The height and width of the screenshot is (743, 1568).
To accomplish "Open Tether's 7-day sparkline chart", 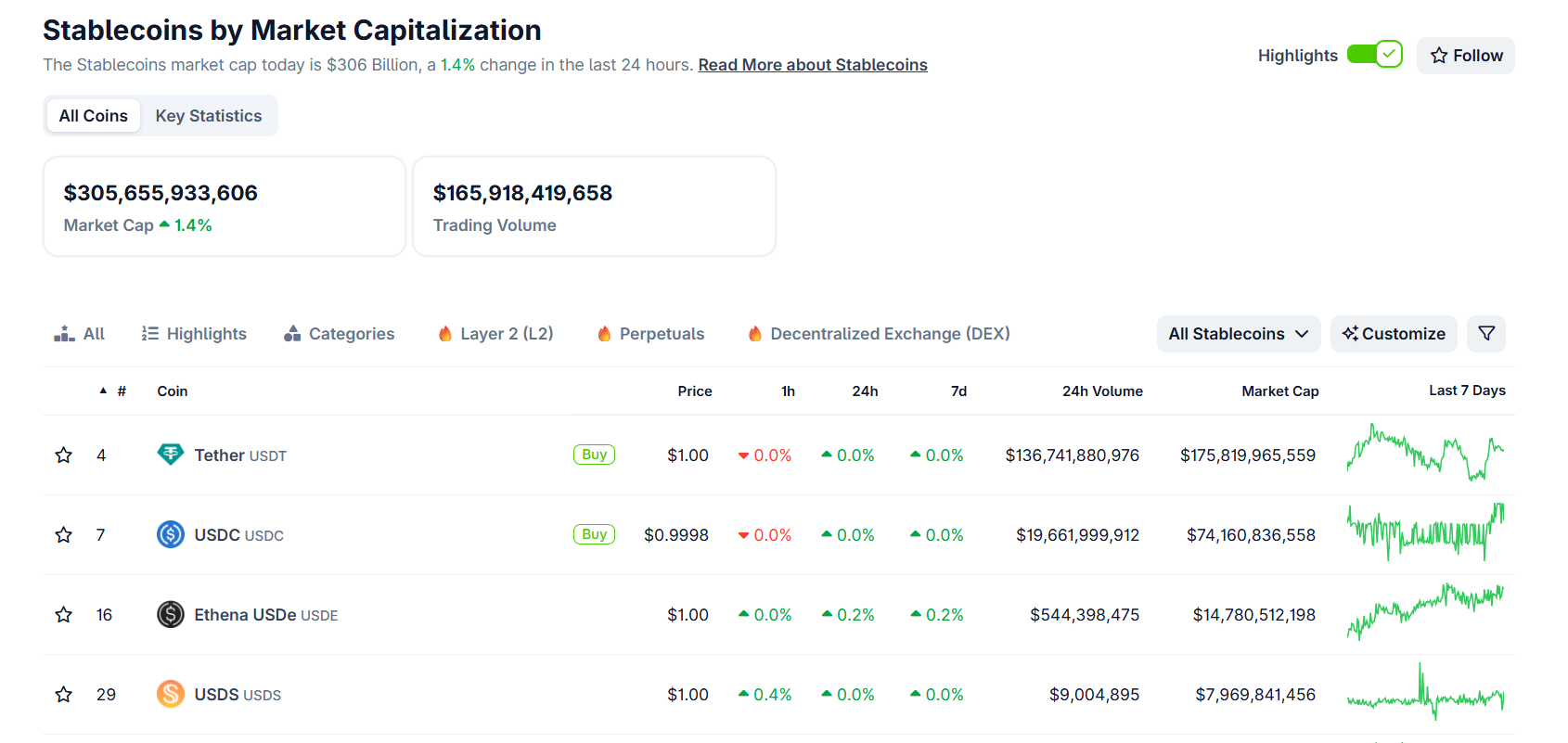I will coord(1425,453).
